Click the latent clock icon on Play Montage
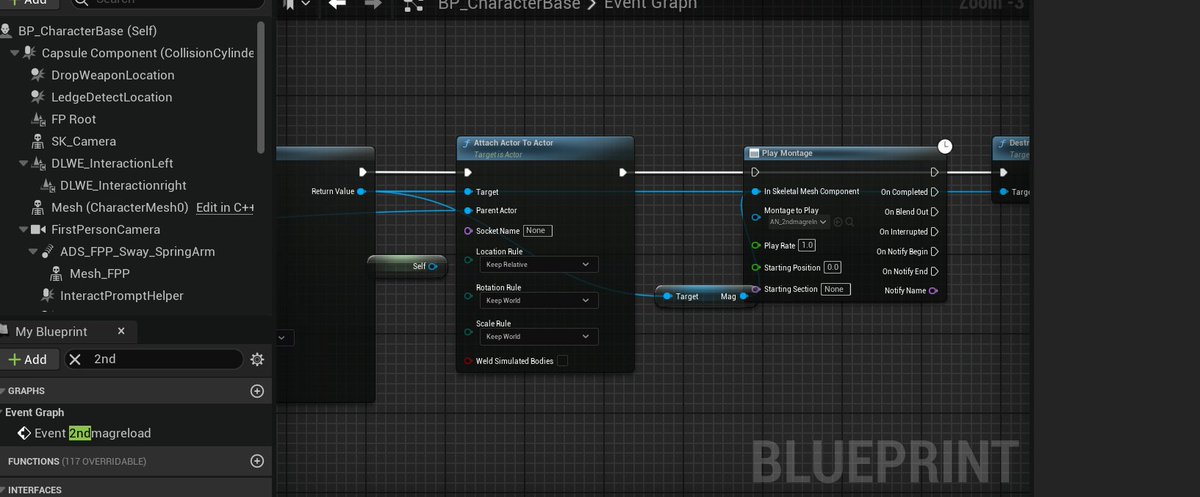This screenshot has height=497, width=1200. [x=944, y=146]
